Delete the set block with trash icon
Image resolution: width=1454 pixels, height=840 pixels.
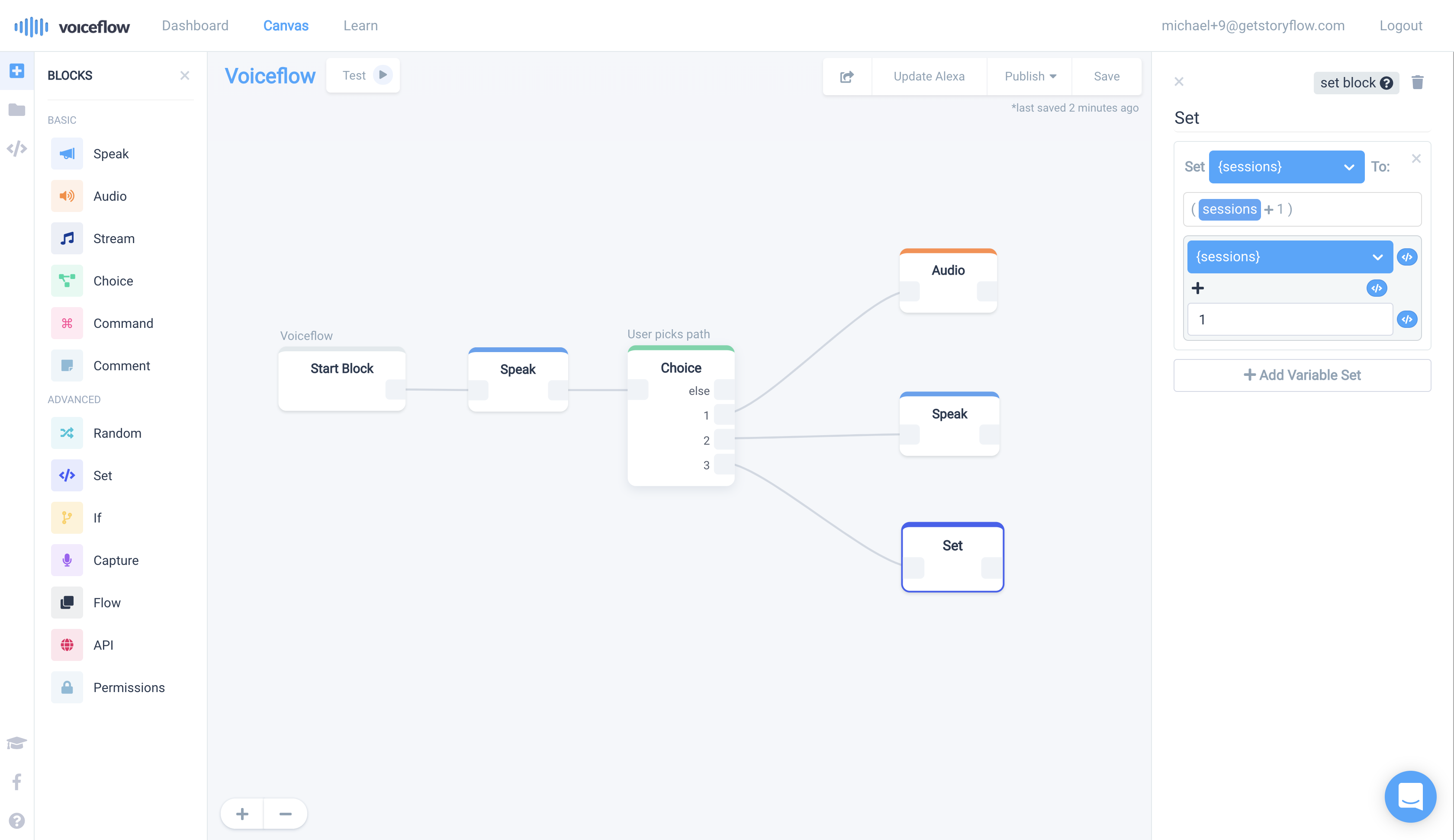(1417, 83)
